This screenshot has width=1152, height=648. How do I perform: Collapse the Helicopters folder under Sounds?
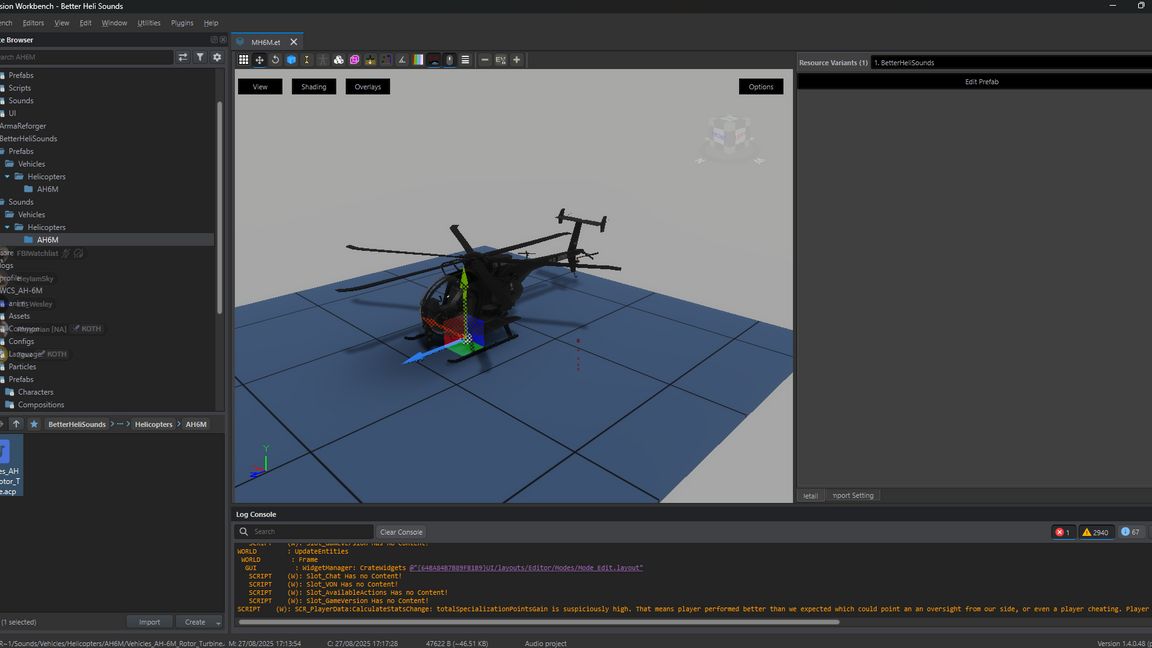[x=7, y=227]
